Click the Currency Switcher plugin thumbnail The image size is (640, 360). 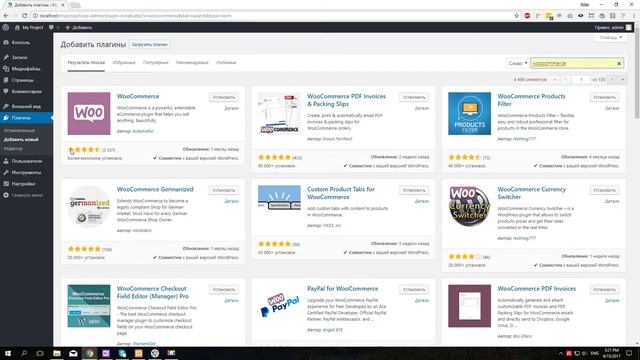(469, 207)
